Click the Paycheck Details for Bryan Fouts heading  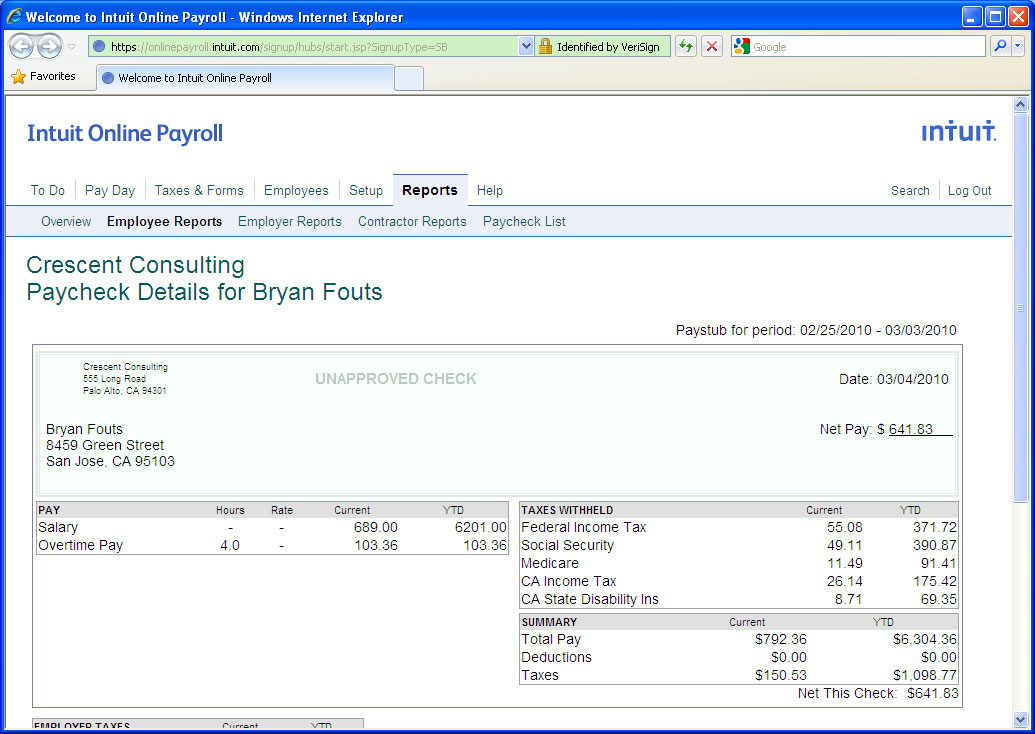pos(205,292)
